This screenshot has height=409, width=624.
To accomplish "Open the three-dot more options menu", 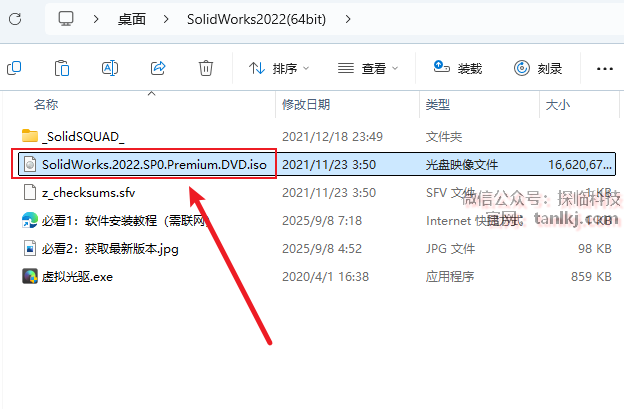I will click(x=604, y=68).
